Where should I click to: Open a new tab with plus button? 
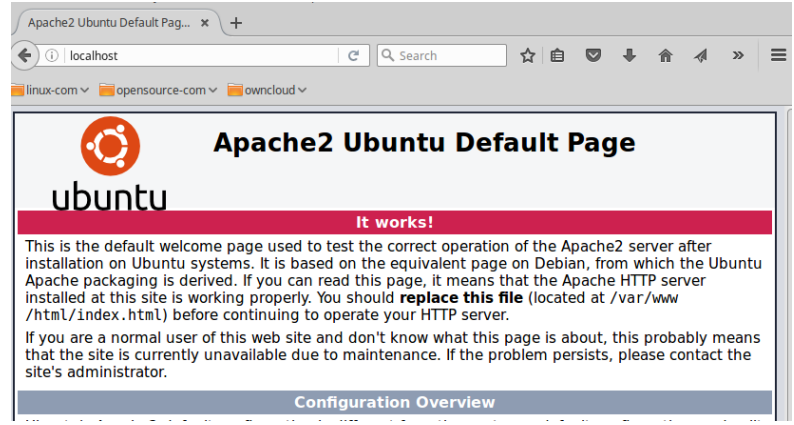click(x=235, y=23)
